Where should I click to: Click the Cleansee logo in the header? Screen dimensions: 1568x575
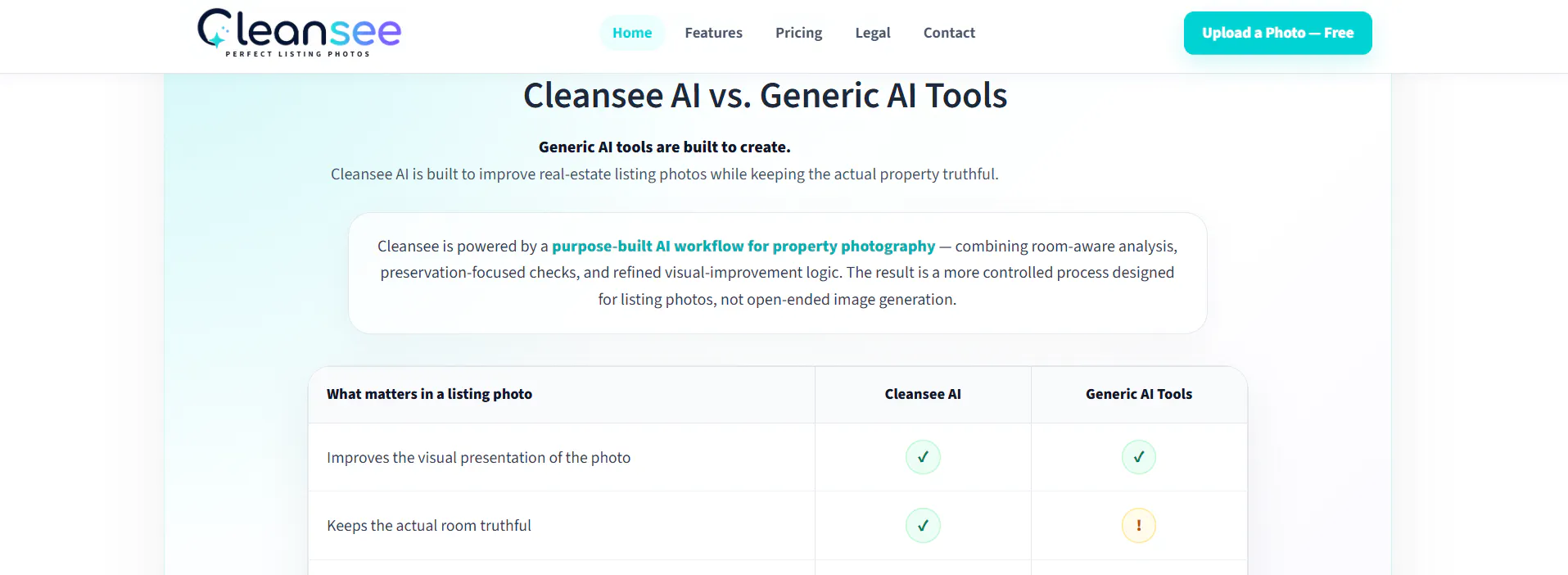coord(299,33)
